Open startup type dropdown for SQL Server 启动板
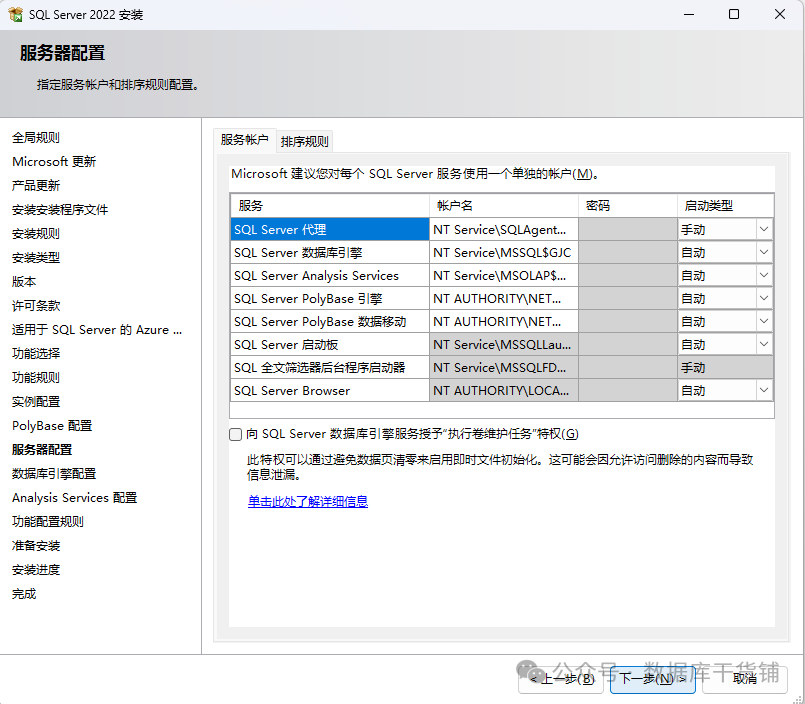The image size is (805, 704). 764,345
